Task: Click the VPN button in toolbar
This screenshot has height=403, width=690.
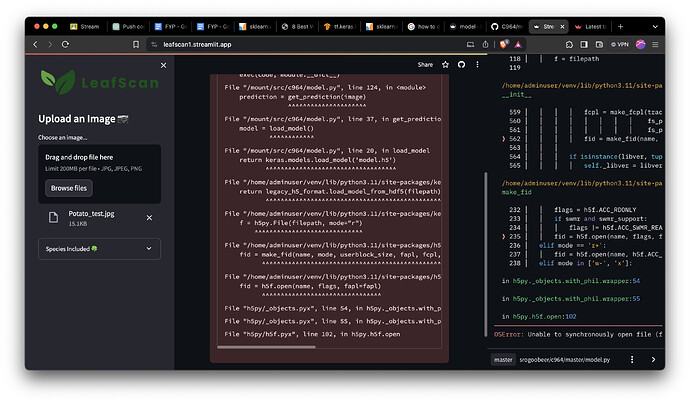Action: tap(620, 44)
